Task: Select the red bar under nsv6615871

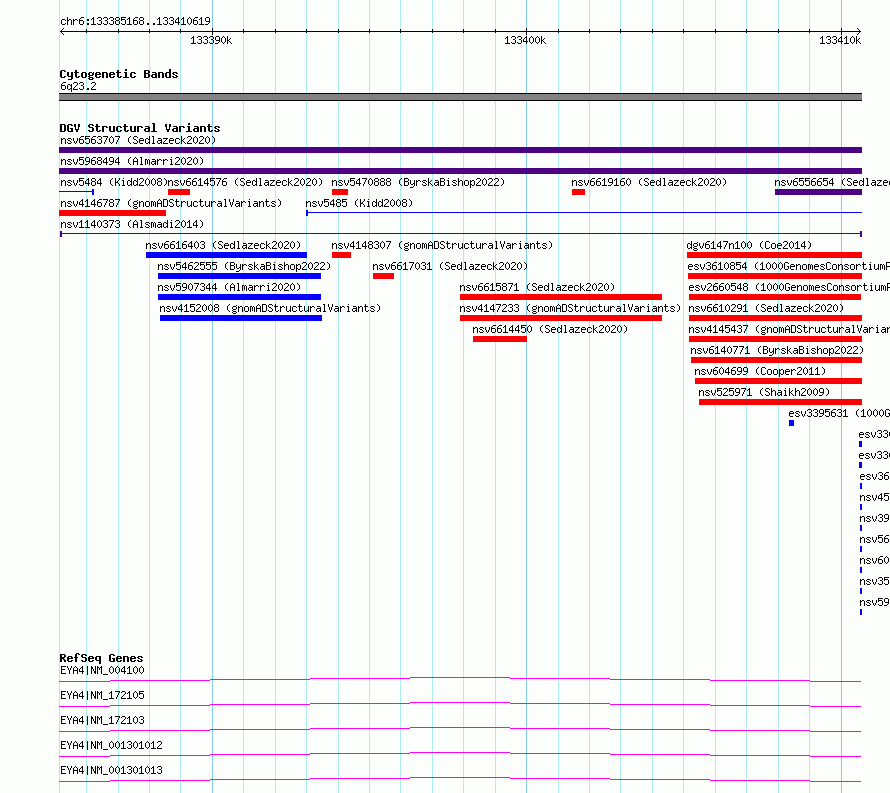Action: (561, 297)
